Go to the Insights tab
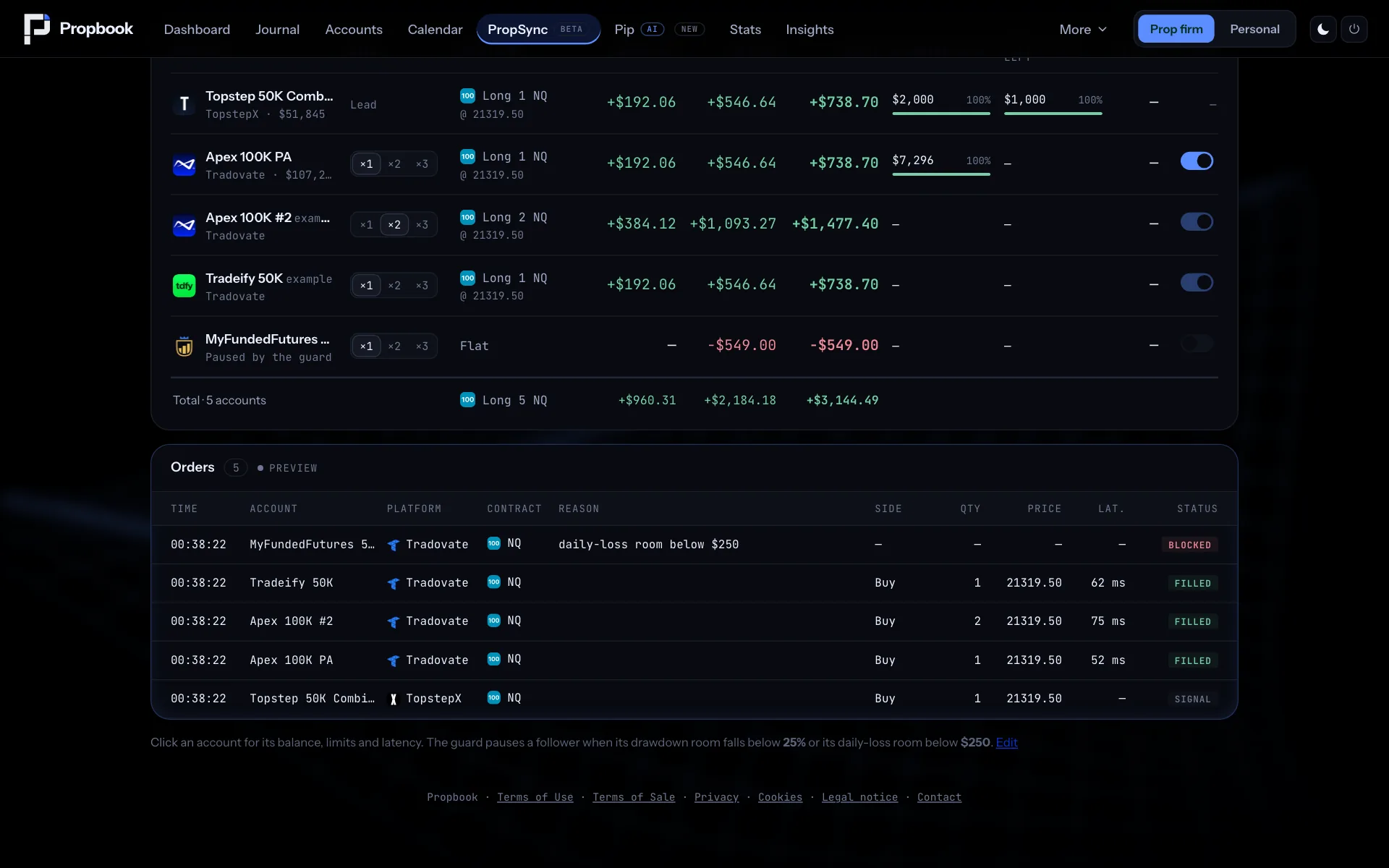 (x=810, y=29)
